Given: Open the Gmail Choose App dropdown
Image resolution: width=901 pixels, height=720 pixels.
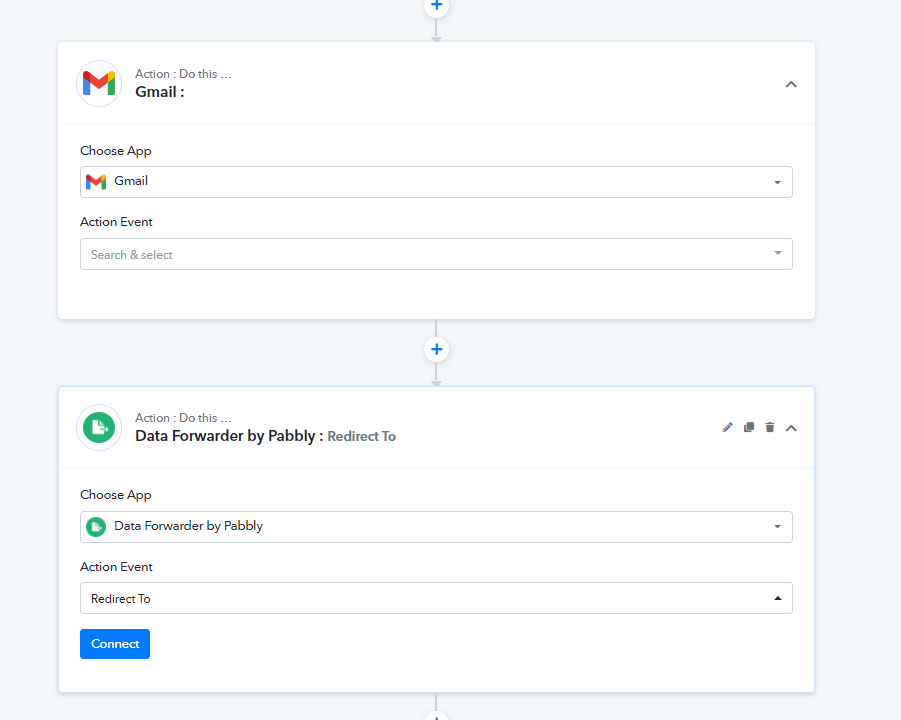Looking at the screenshot, I should pyautogui.click(x=436, y=182).
